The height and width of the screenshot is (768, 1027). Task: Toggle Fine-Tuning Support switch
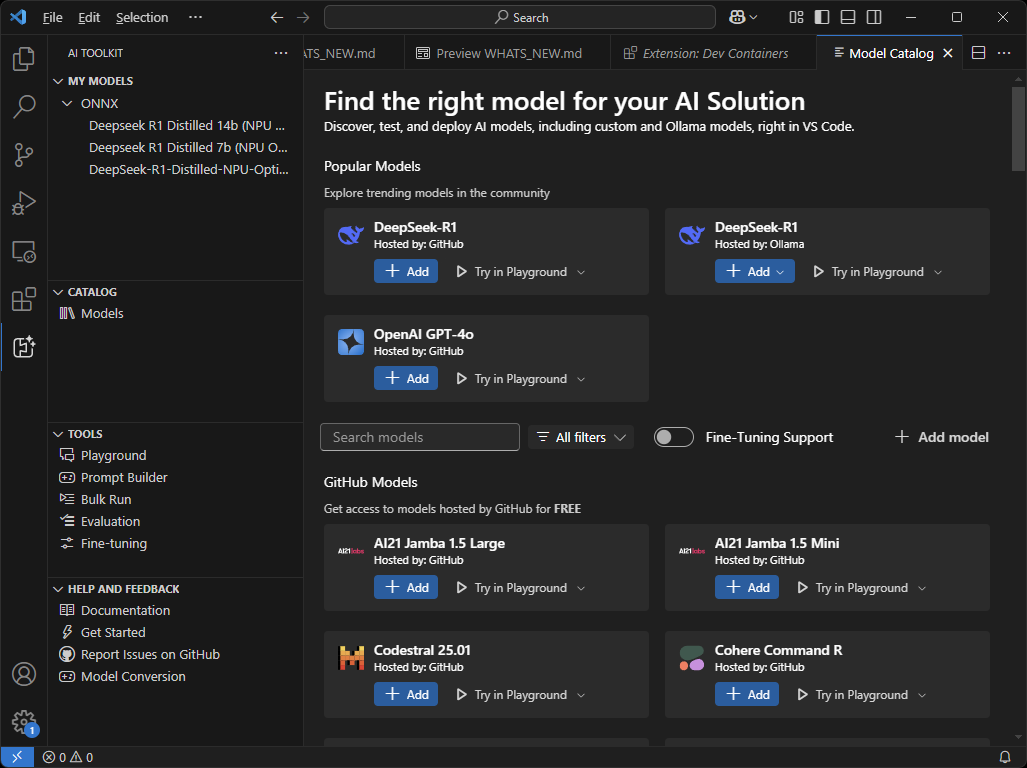674,437
